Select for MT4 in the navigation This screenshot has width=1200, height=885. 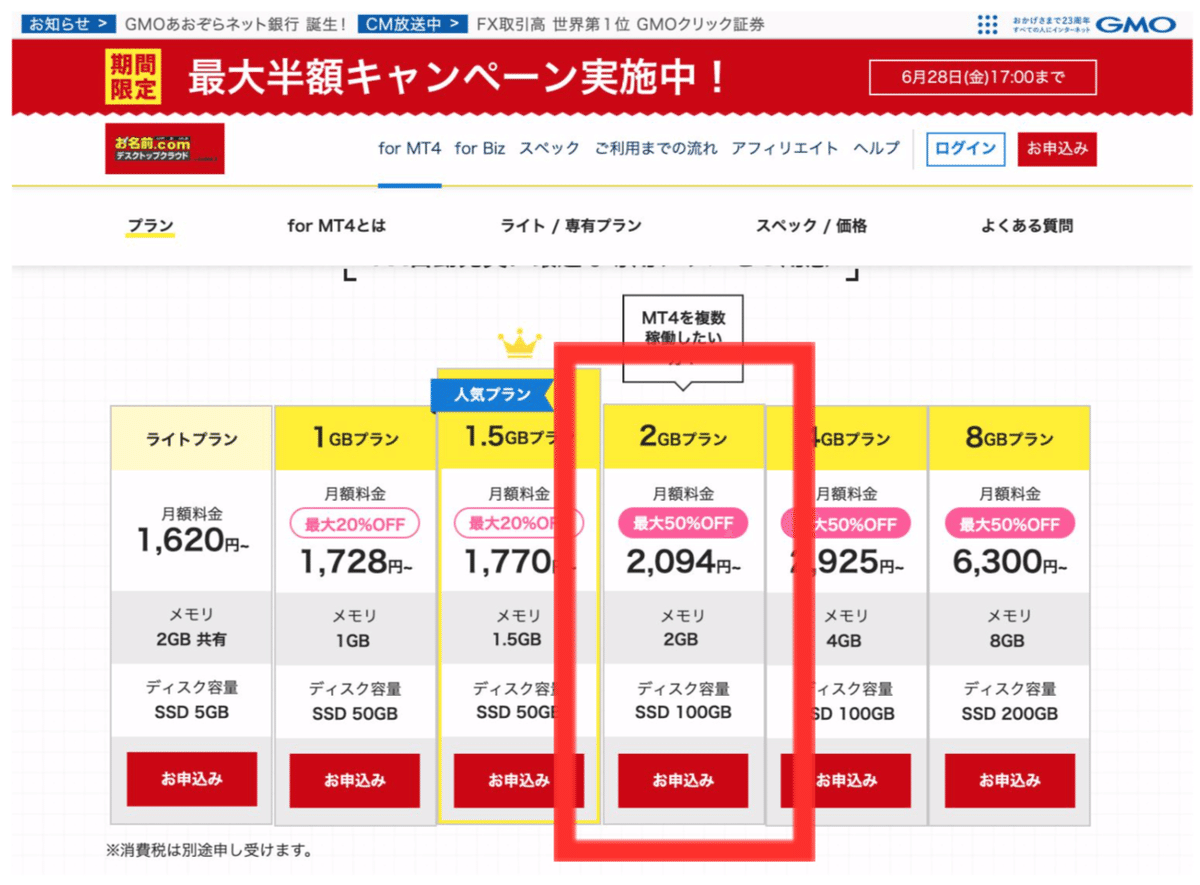click(409, 148)
